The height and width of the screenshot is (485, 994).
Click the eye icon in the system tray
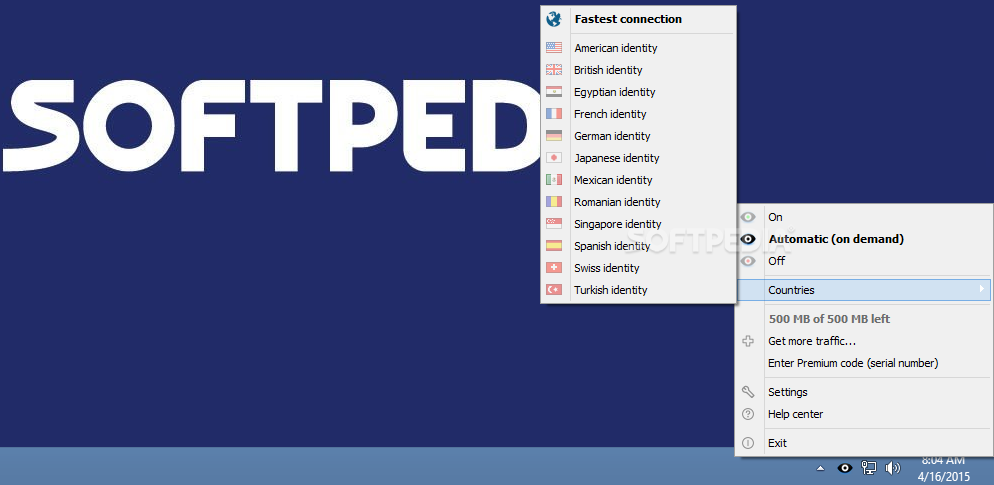point(844,469)
